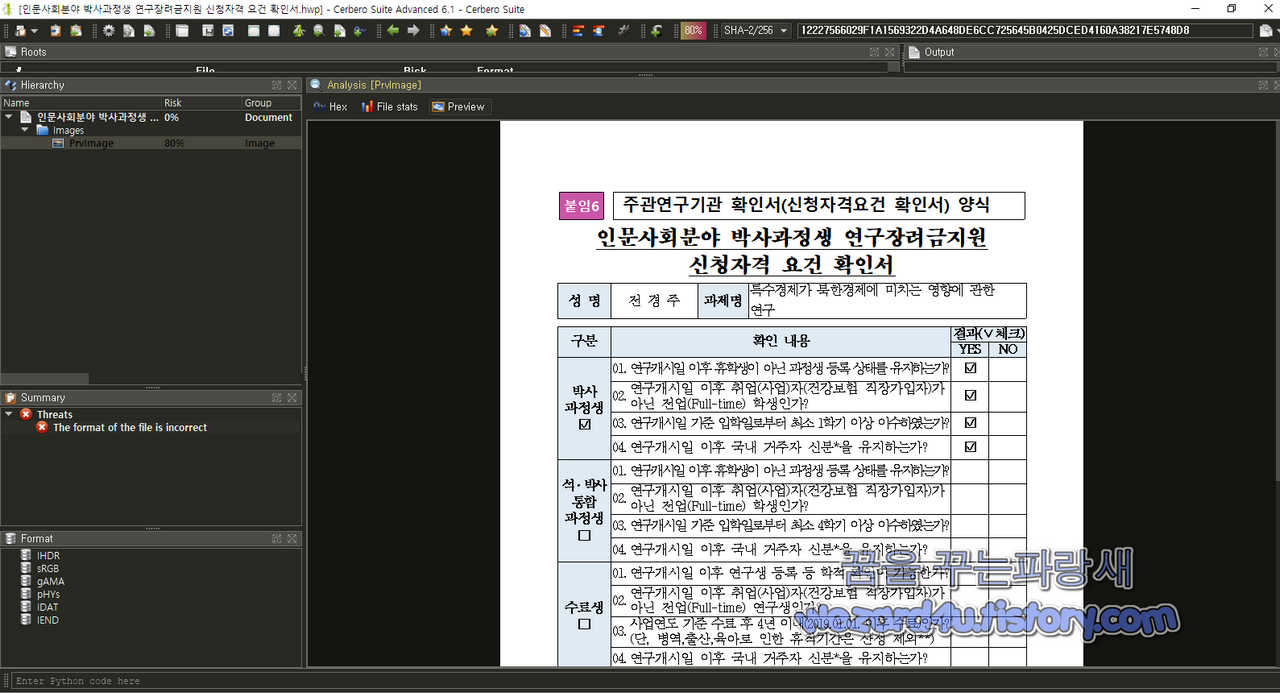Screen dimensions: 1280x693
Task: Switch to the Hex tab
Action: coord(330,106)
